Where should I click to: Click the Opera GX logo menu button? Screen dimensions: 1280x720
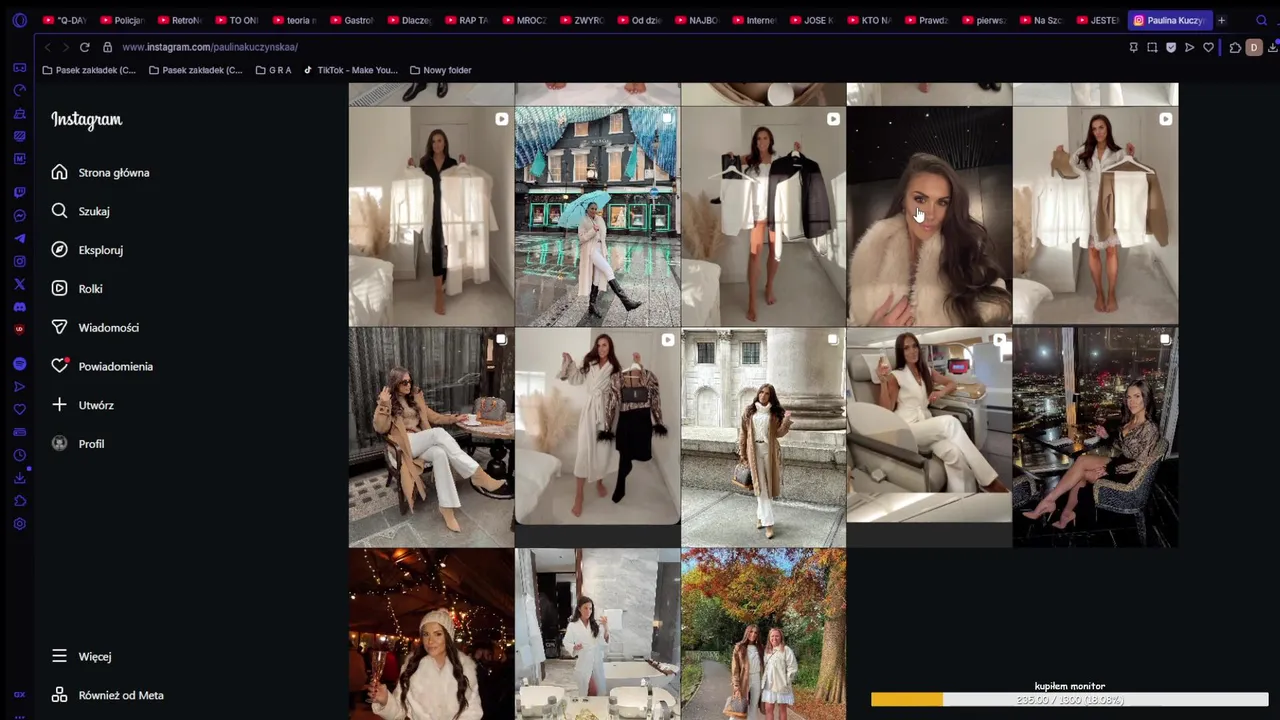point(19,20)
